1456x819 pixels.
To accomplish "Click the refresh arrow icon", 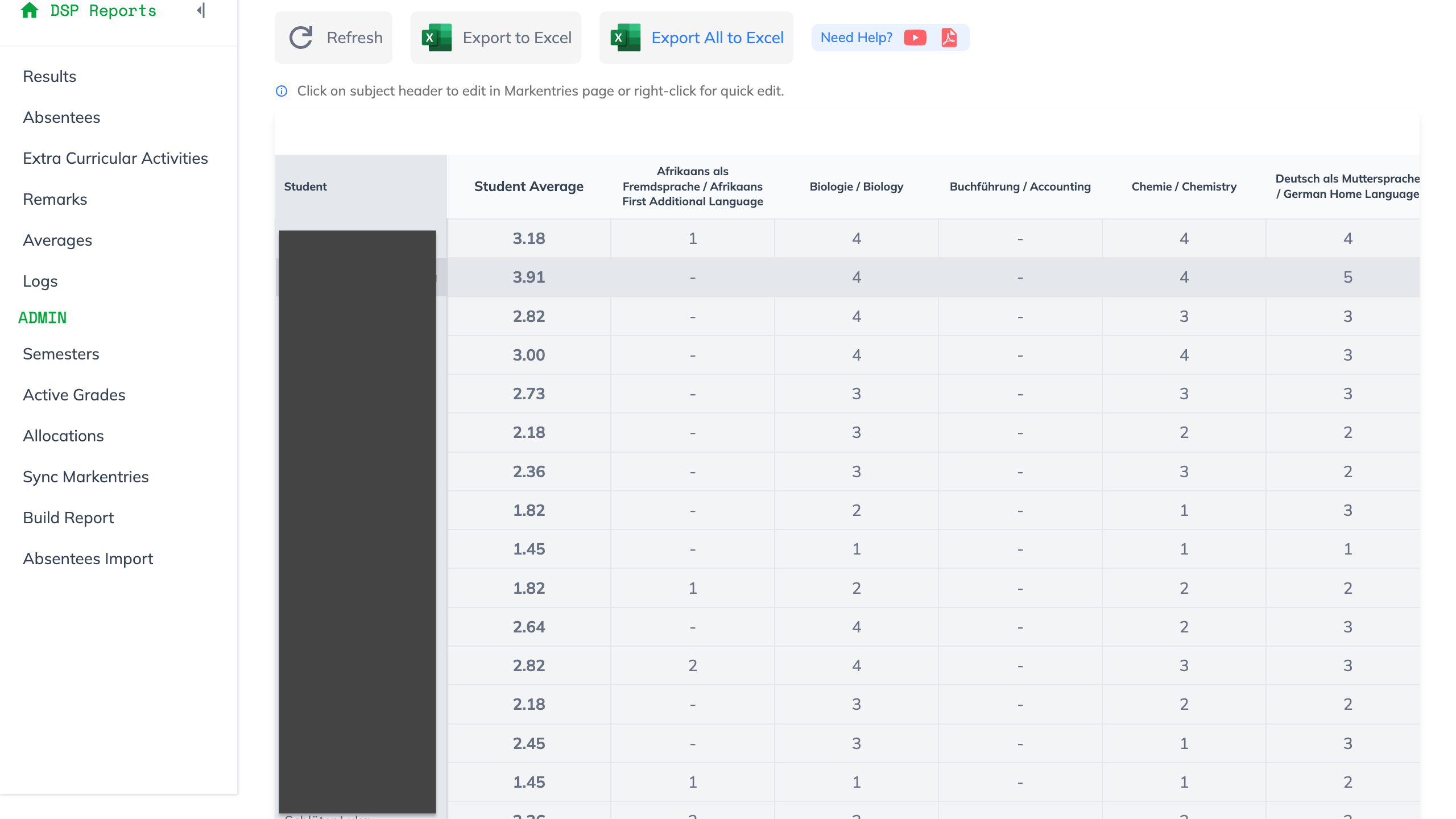I will [301, 36].
